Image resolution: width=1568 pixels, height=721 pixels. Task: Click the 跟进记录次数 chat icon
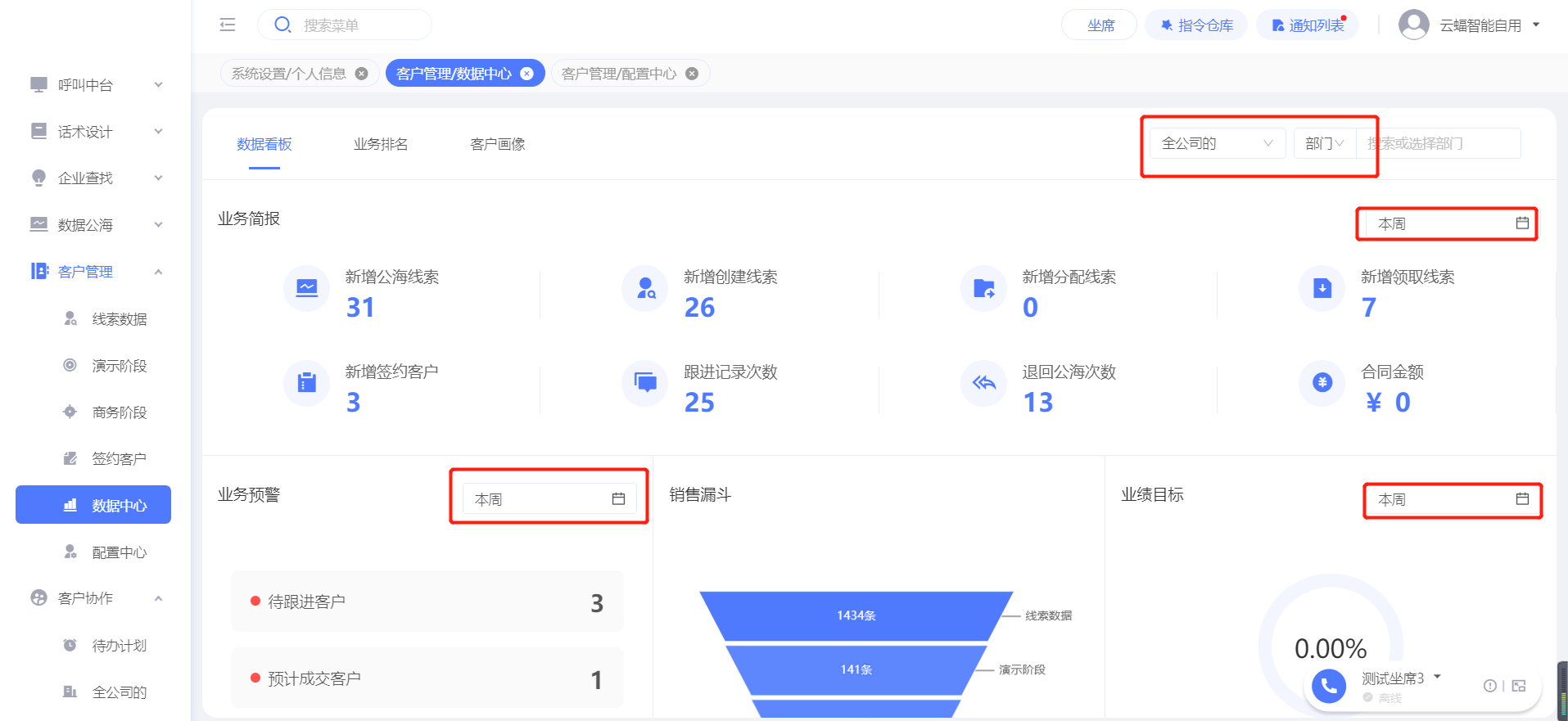coord(645,383)
